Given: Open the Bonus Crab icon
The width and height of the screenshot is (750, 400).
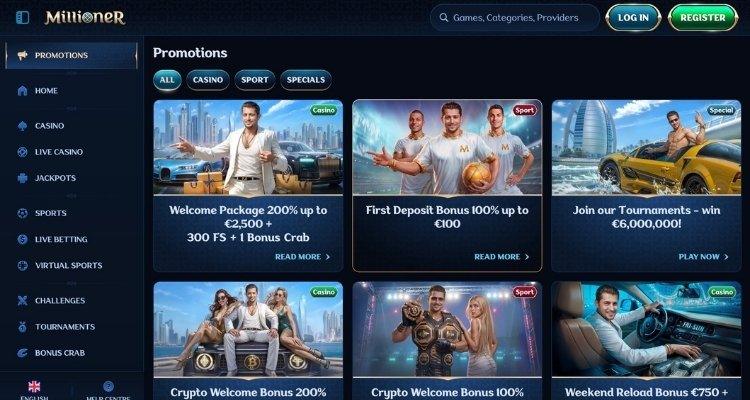Looking at the screenshot, I should point(22,353).
